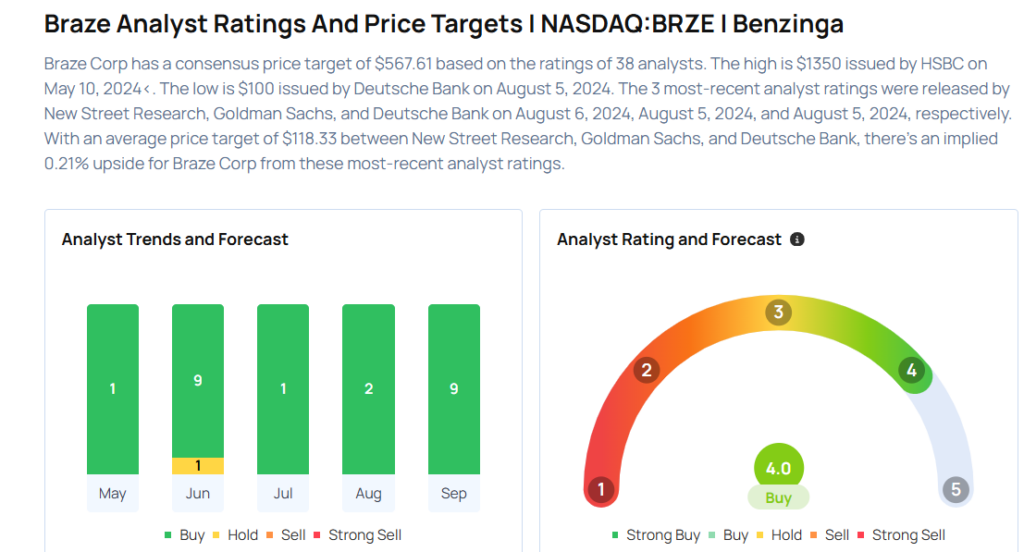The image size is (1024, 552).
Task: Toggle Hold series in trends legend
Action: [x=235, y=535]
